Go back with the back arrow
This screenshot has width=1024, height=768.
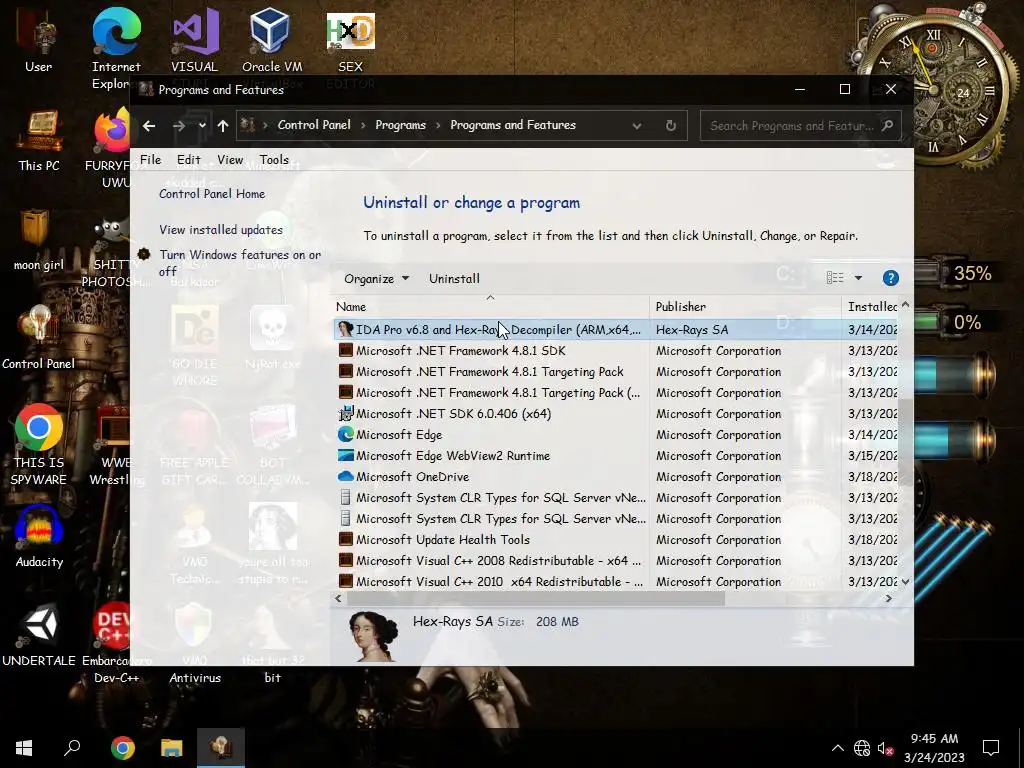pos(149,125)
